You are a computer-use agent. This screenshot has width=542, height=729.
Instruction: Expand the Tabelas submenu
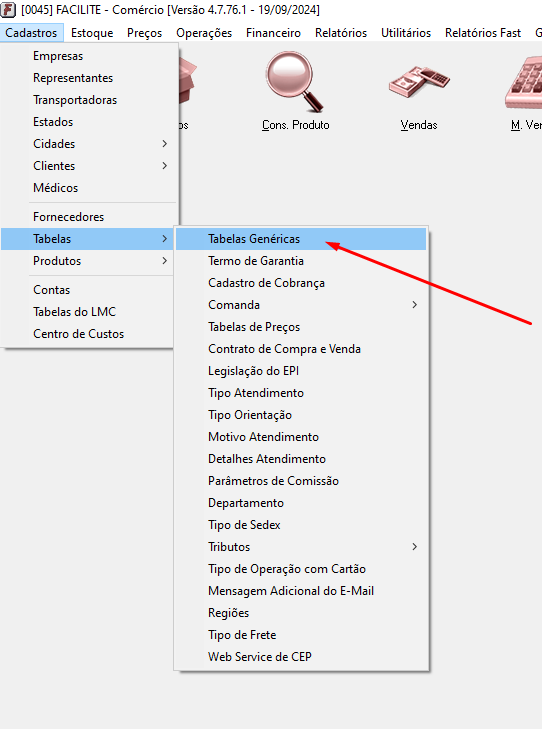click(88, 239)
